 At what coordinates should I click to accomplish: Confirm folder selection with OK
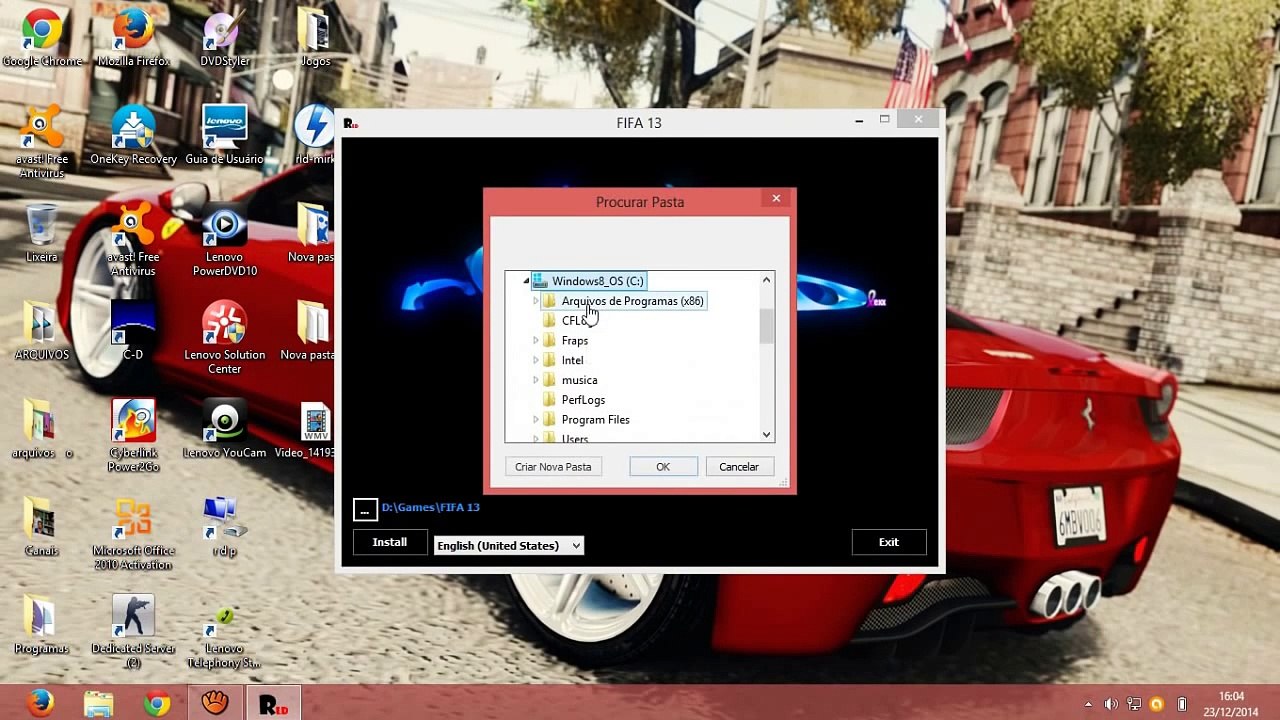663,467
